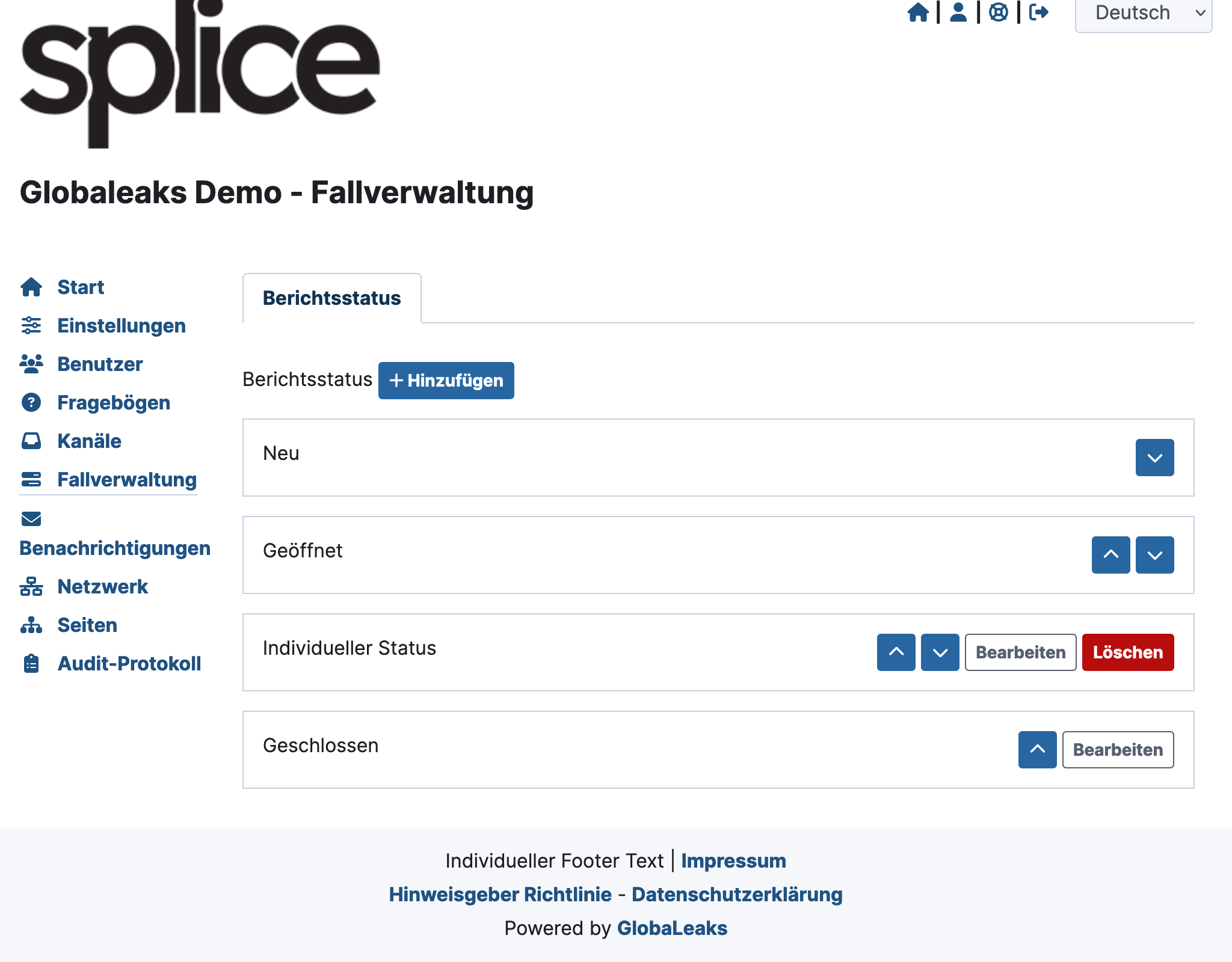Open Einstellungen in the sidebar
The width and height of the screenshot is (1232, 962).
click(x=122, y=326)
